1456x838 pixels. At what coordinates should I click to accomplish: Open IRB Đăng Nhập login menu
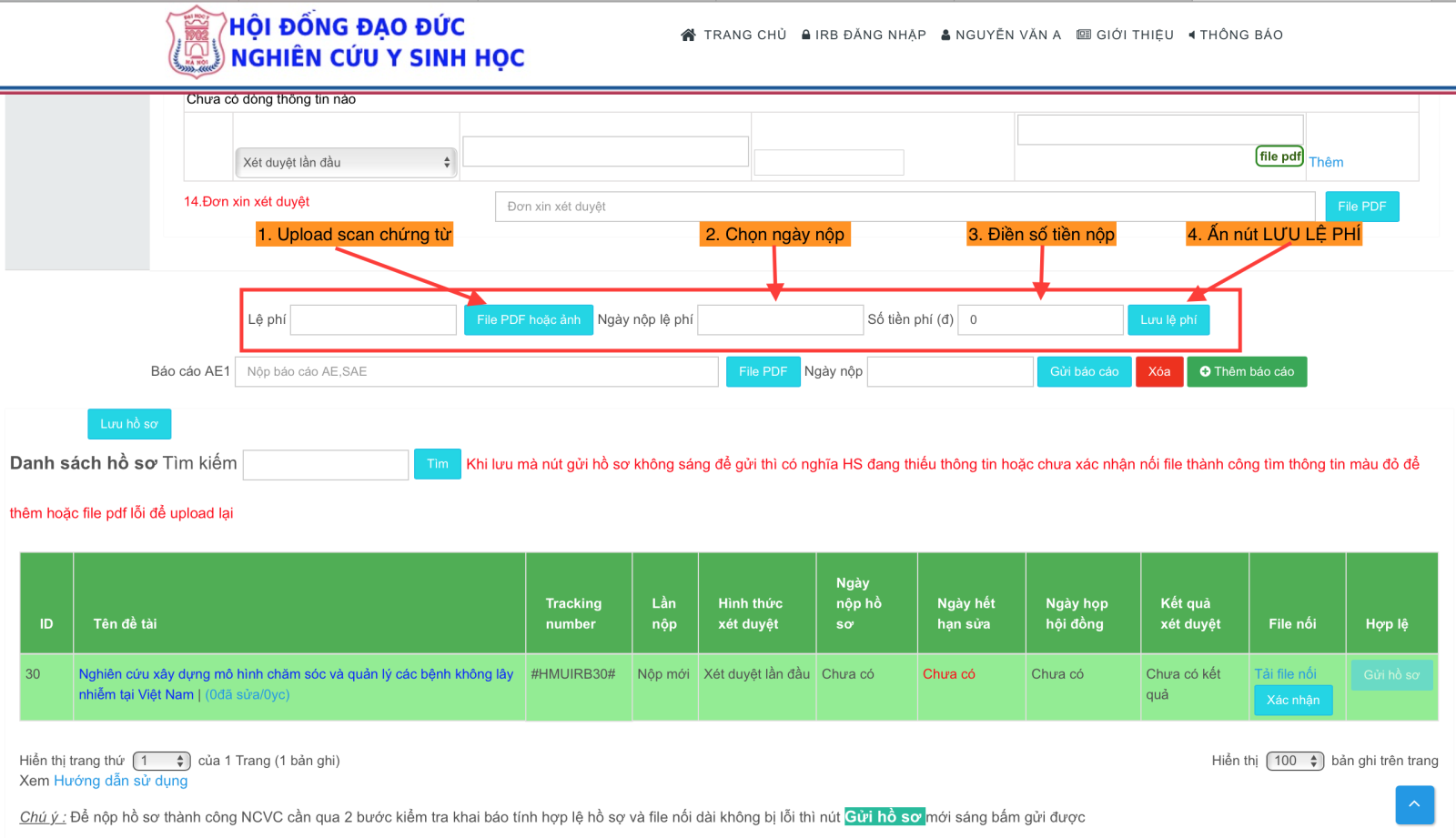point(864,35)
